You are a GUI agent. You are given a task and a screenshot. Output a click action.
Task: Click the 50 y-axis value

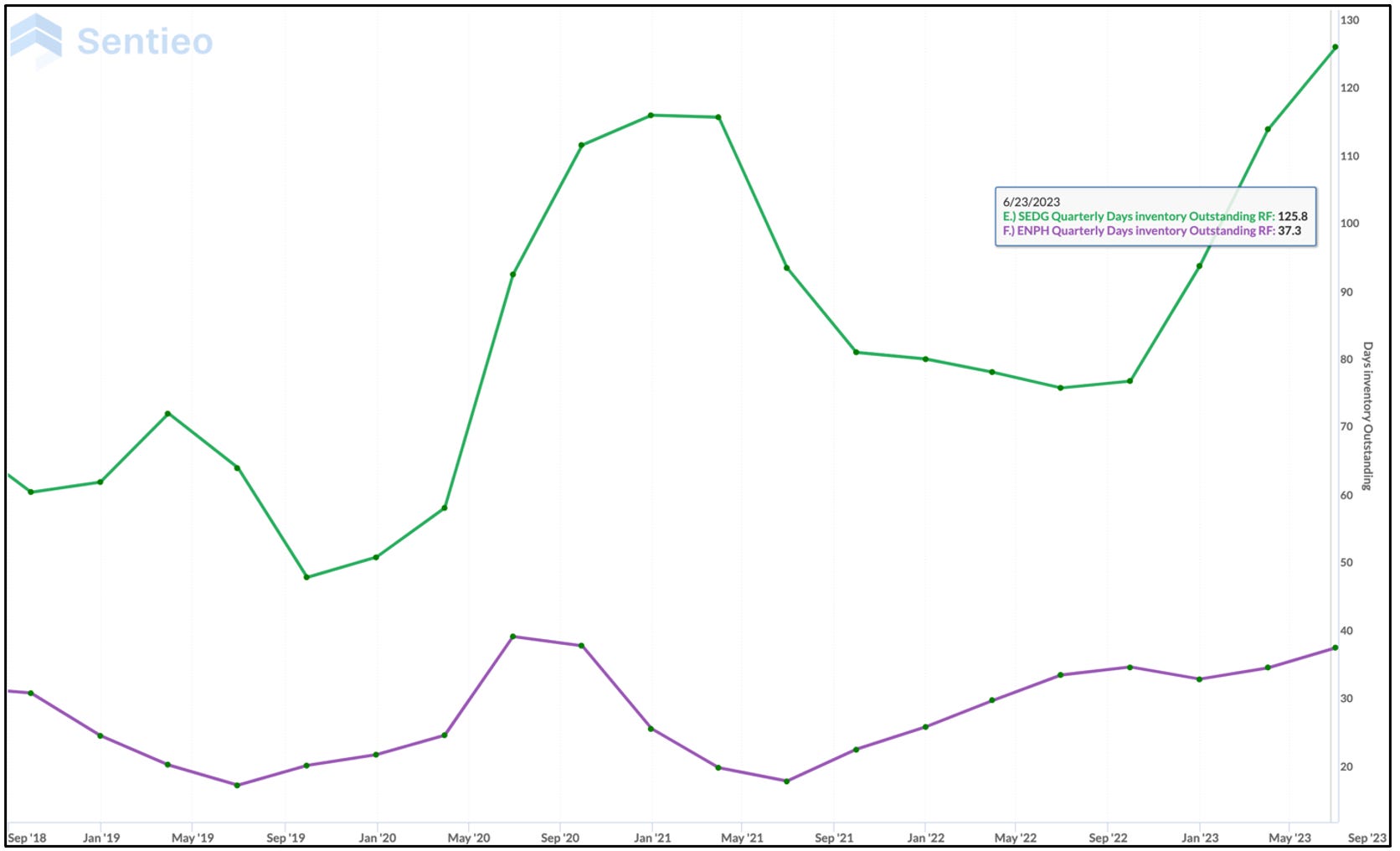(x=1346, y=563)
